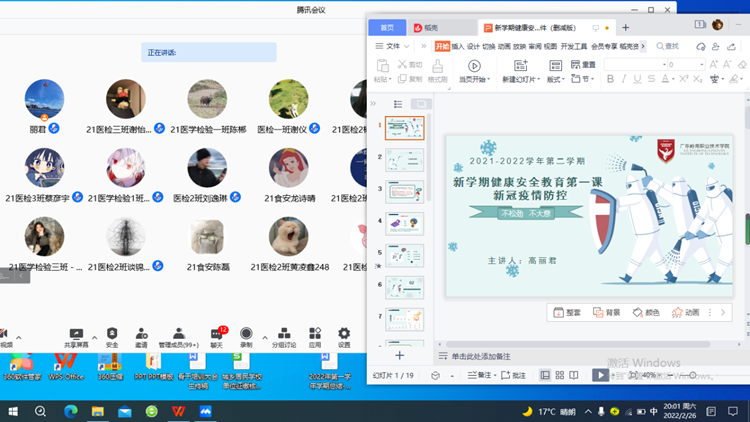Click cloud sync icon in WPS header
The width and height of the screenshot is (750, 422).
701,46
